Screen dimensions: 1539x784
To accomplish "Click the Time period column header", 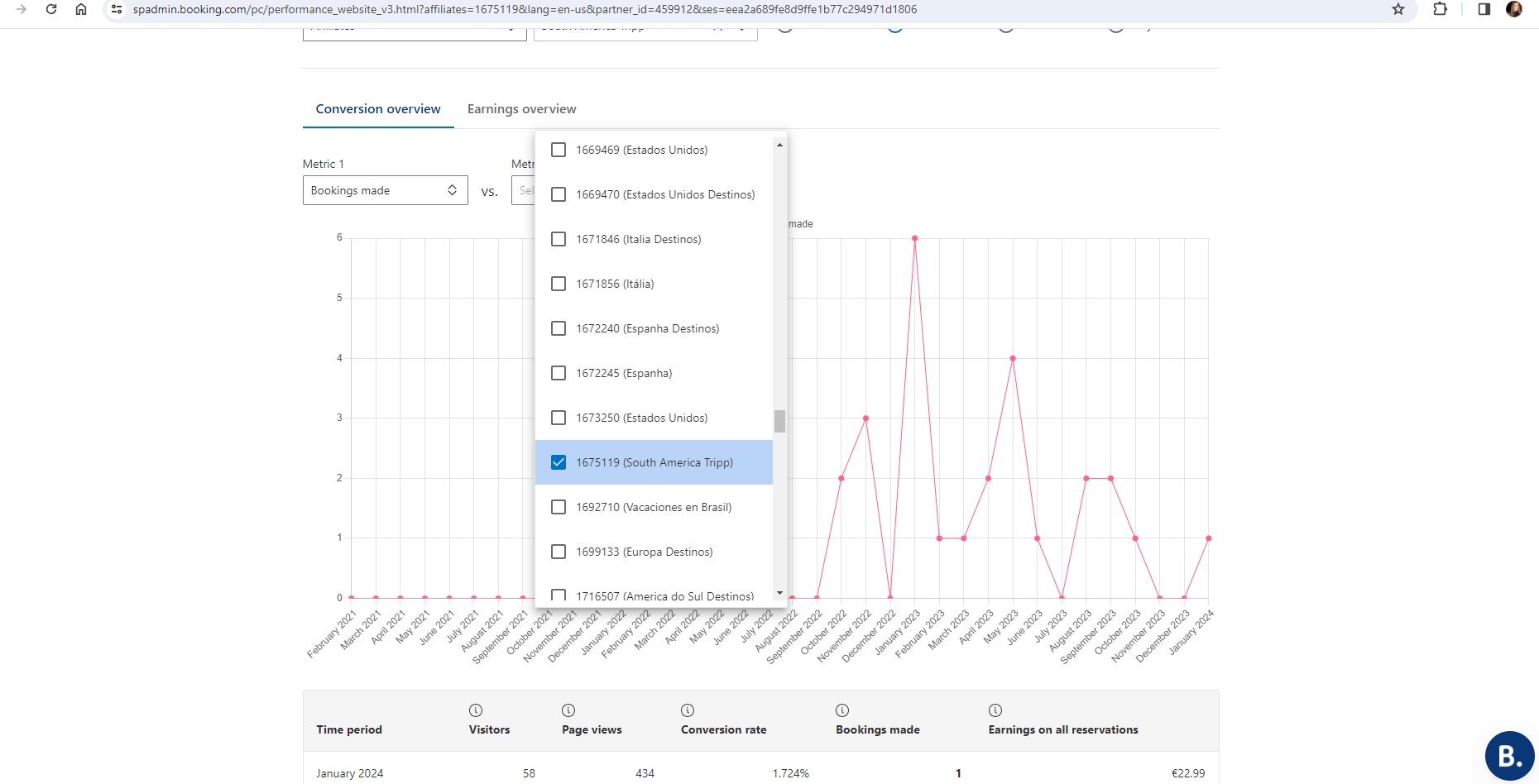I will click(x=349, y=729).
